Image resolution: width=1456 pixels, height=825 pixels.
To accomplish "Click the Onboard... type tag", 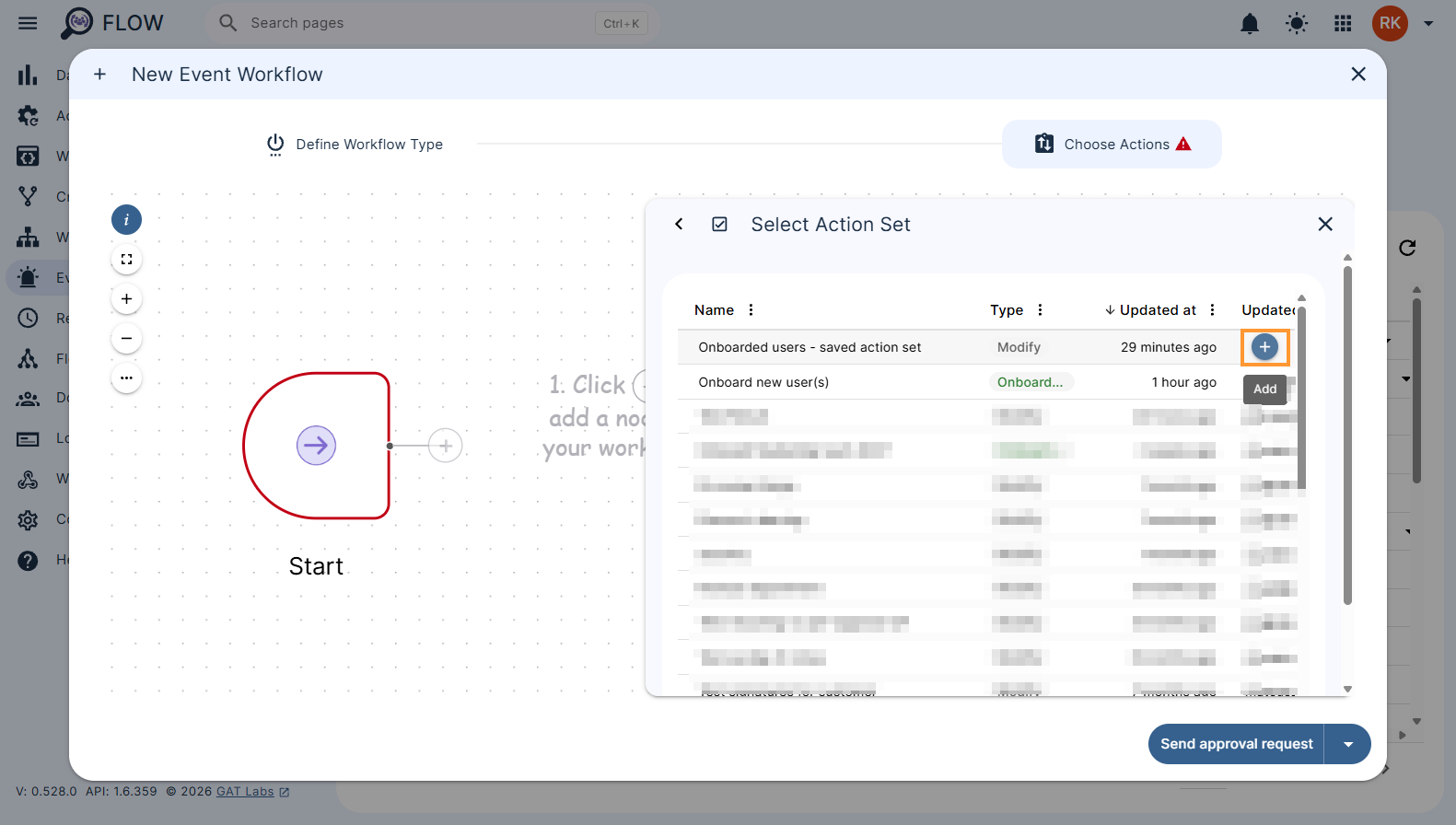I will pyautogui.click(x=1030, y=382).
